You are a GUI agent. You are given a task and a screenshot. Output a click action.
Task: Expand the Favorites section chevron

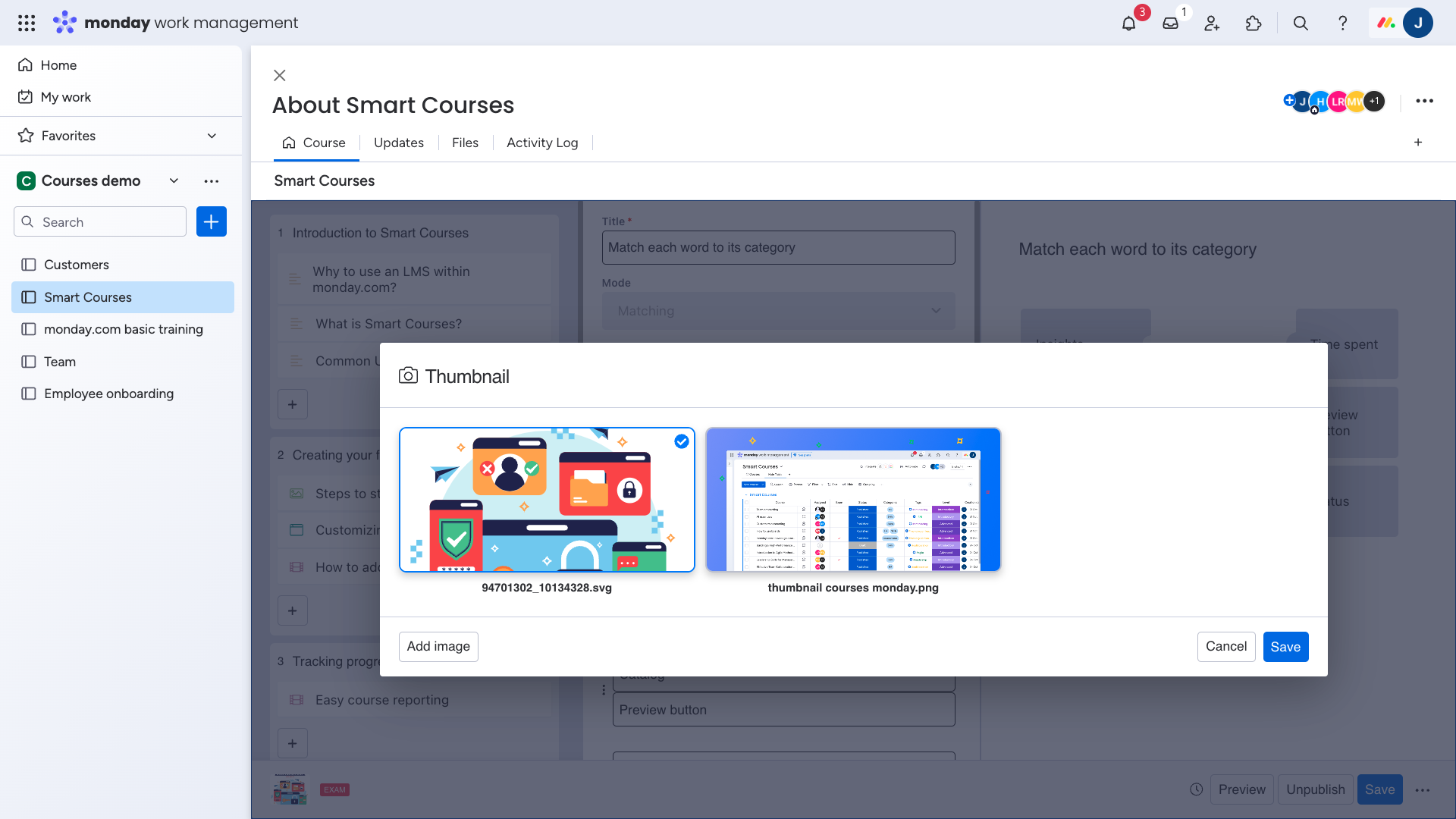pos(212,136)
